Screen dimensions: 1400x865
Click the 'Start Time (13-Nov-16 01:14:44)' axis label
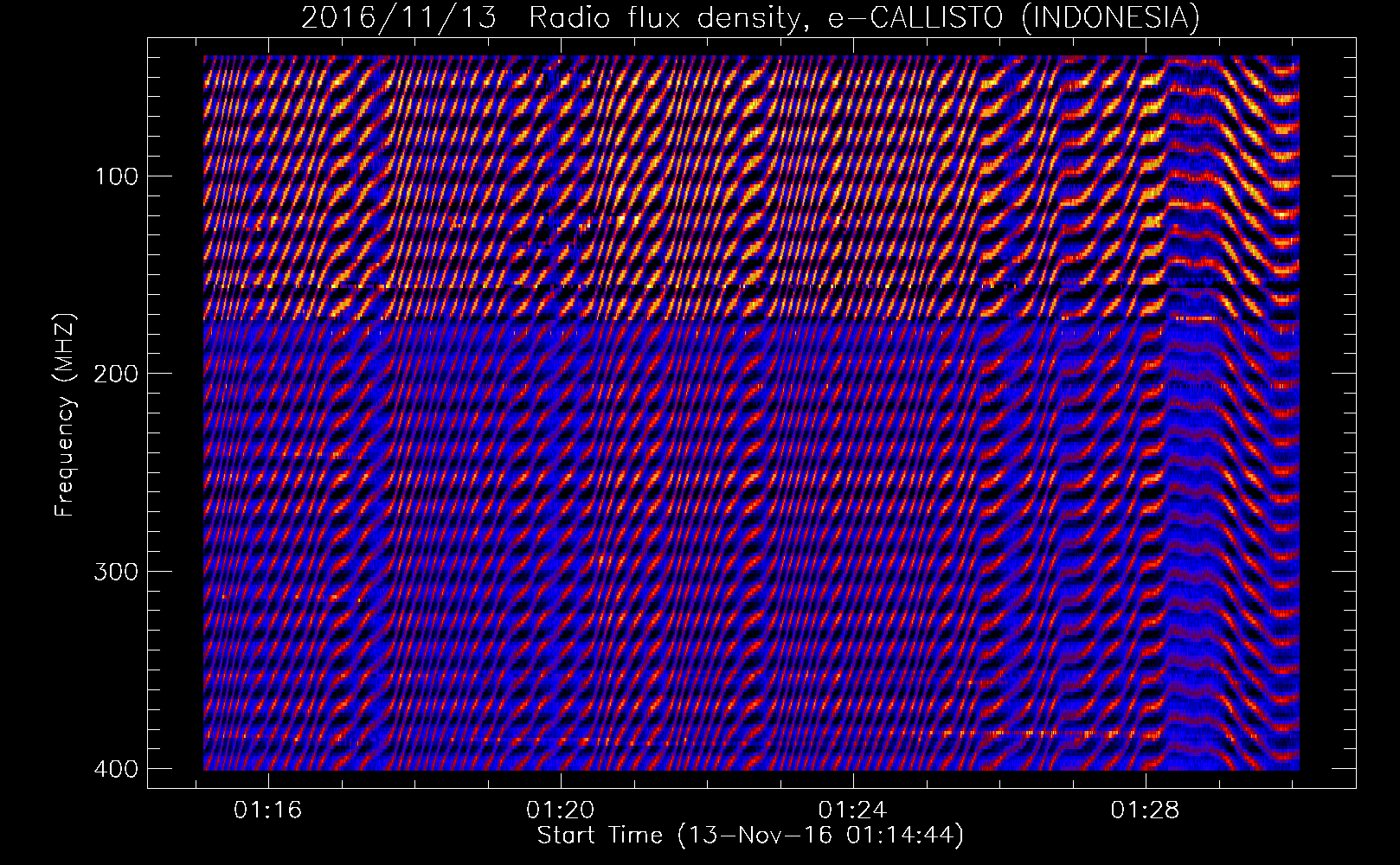(x=750, y=836)
